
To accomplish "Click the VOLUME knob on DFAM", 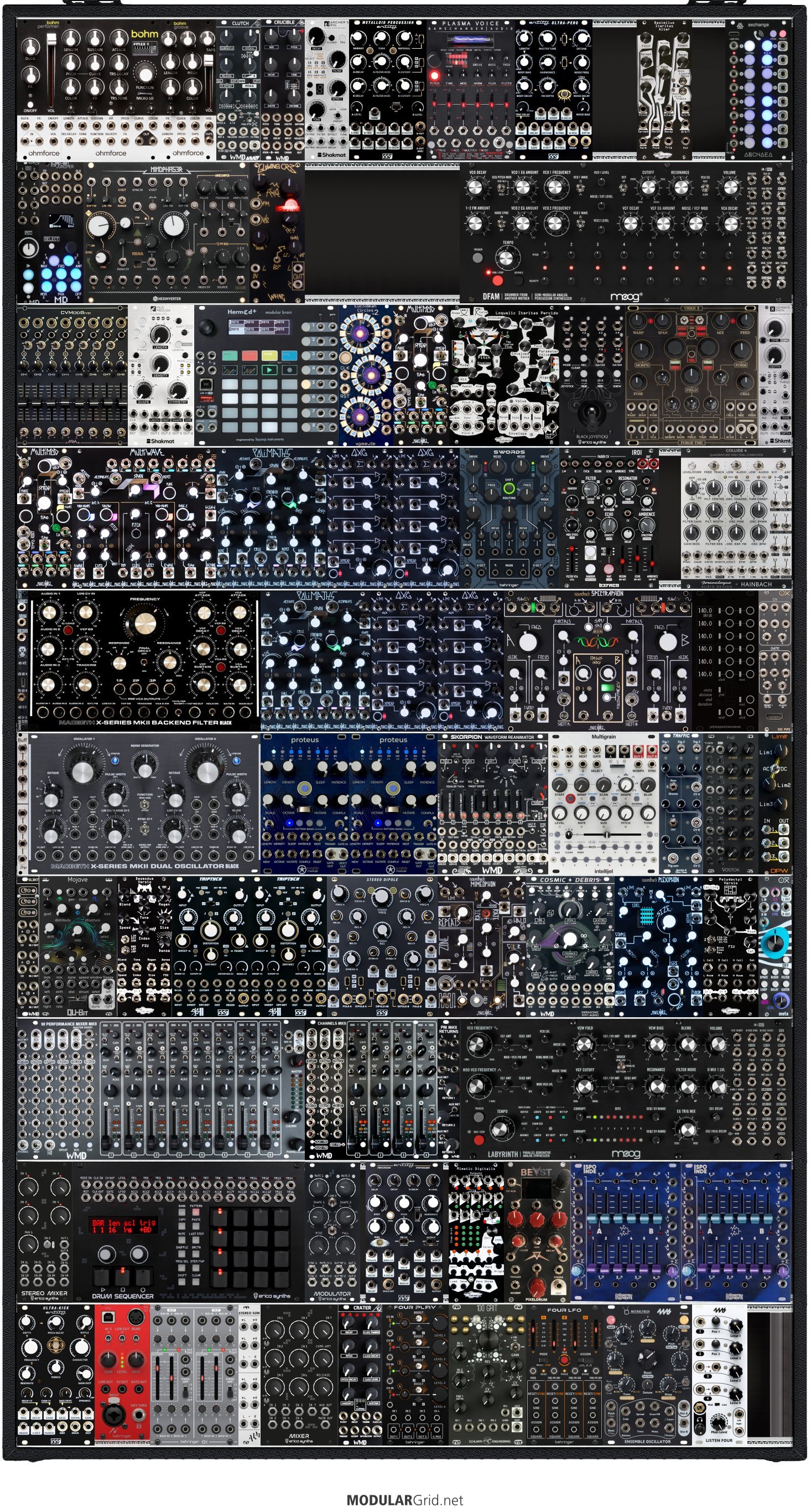I will click(x=730, y=187).
